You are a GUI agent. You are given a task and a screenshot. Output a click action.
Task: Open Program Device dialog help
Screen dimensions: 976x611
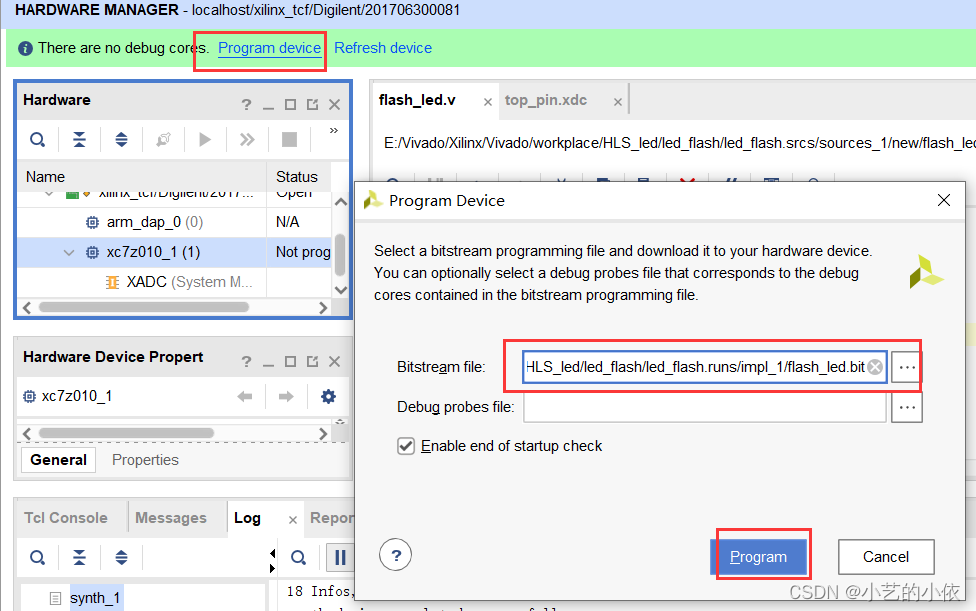coord(395,555)
